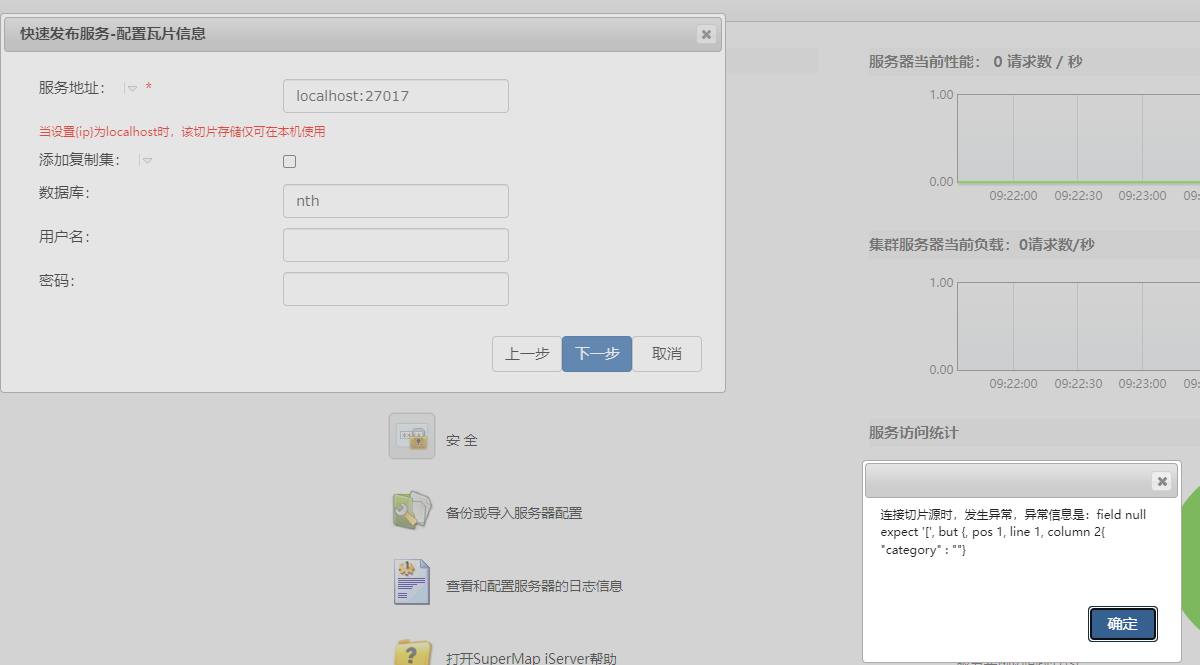Screen dimensions: 1200x665
Task: Select the error message text in popup
Action: pos(1013,532)
